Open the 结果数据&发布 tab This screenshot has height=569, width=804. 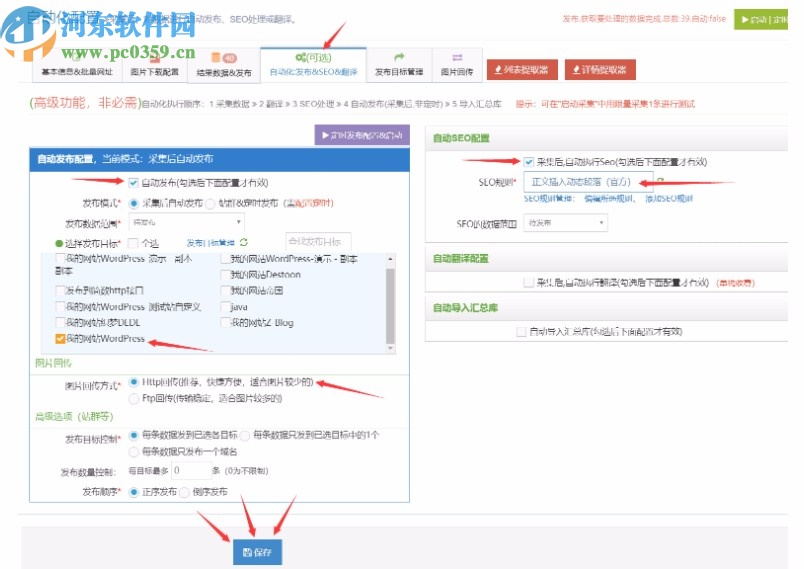(x=224, y=66)
